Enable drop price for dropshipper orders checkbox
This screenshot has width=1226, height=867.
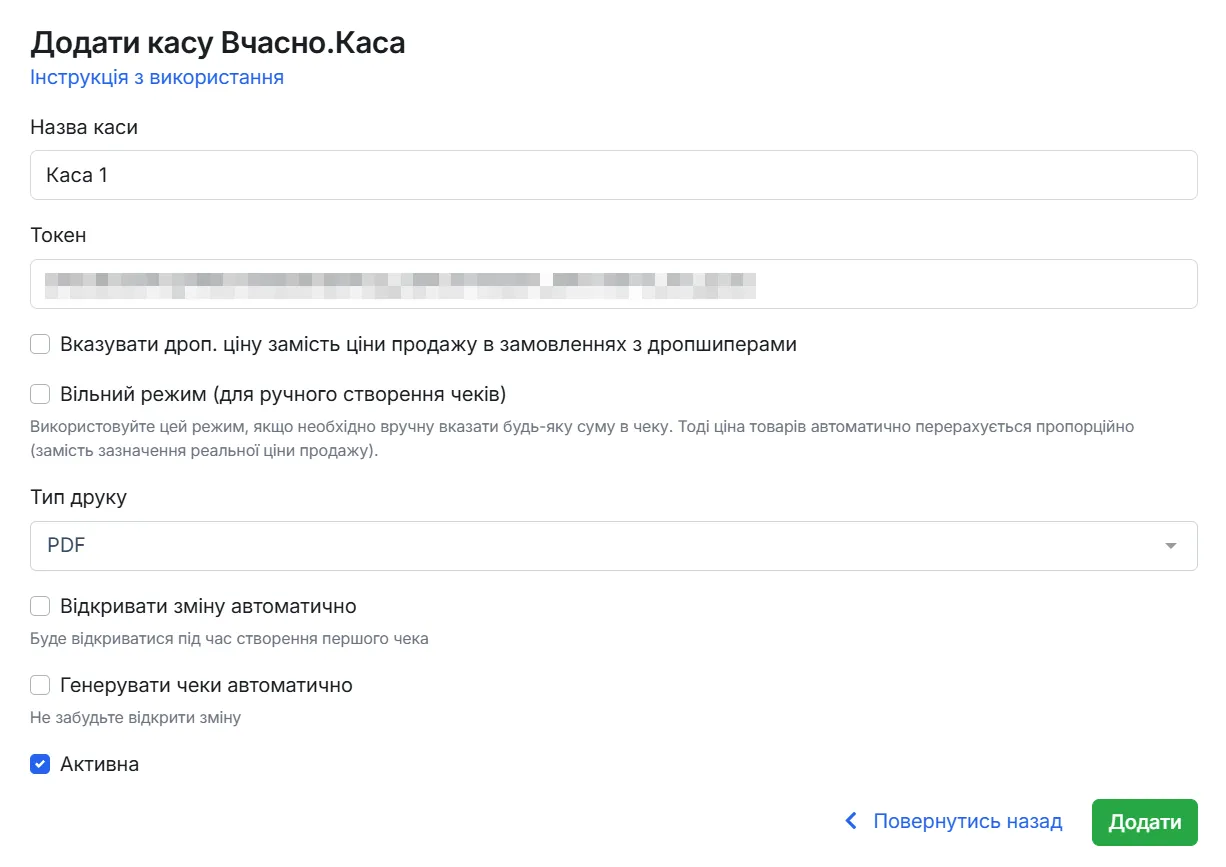click(x=40, y=344)
